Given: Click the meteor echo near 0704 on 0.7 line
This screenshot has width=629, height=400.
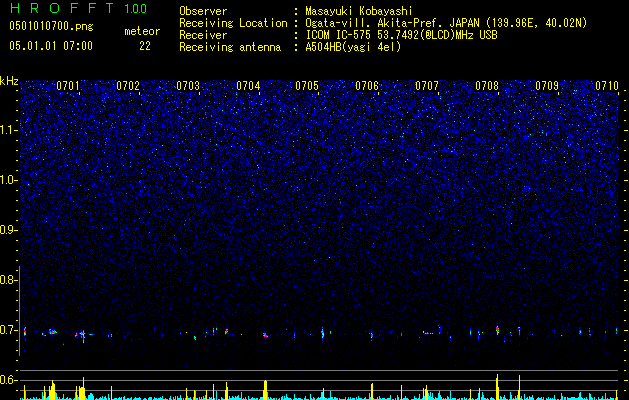Looking at the screenshot, I should click(265, 335).
